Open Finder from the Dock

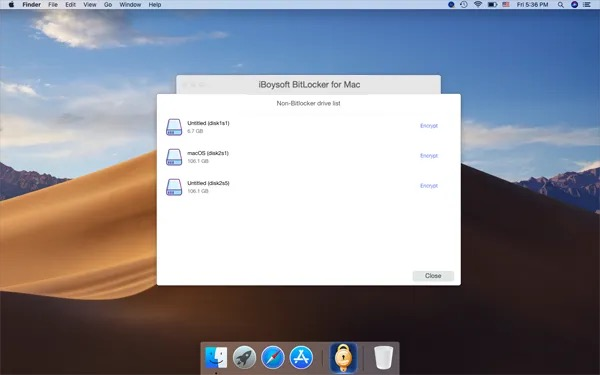pos(216,357)
